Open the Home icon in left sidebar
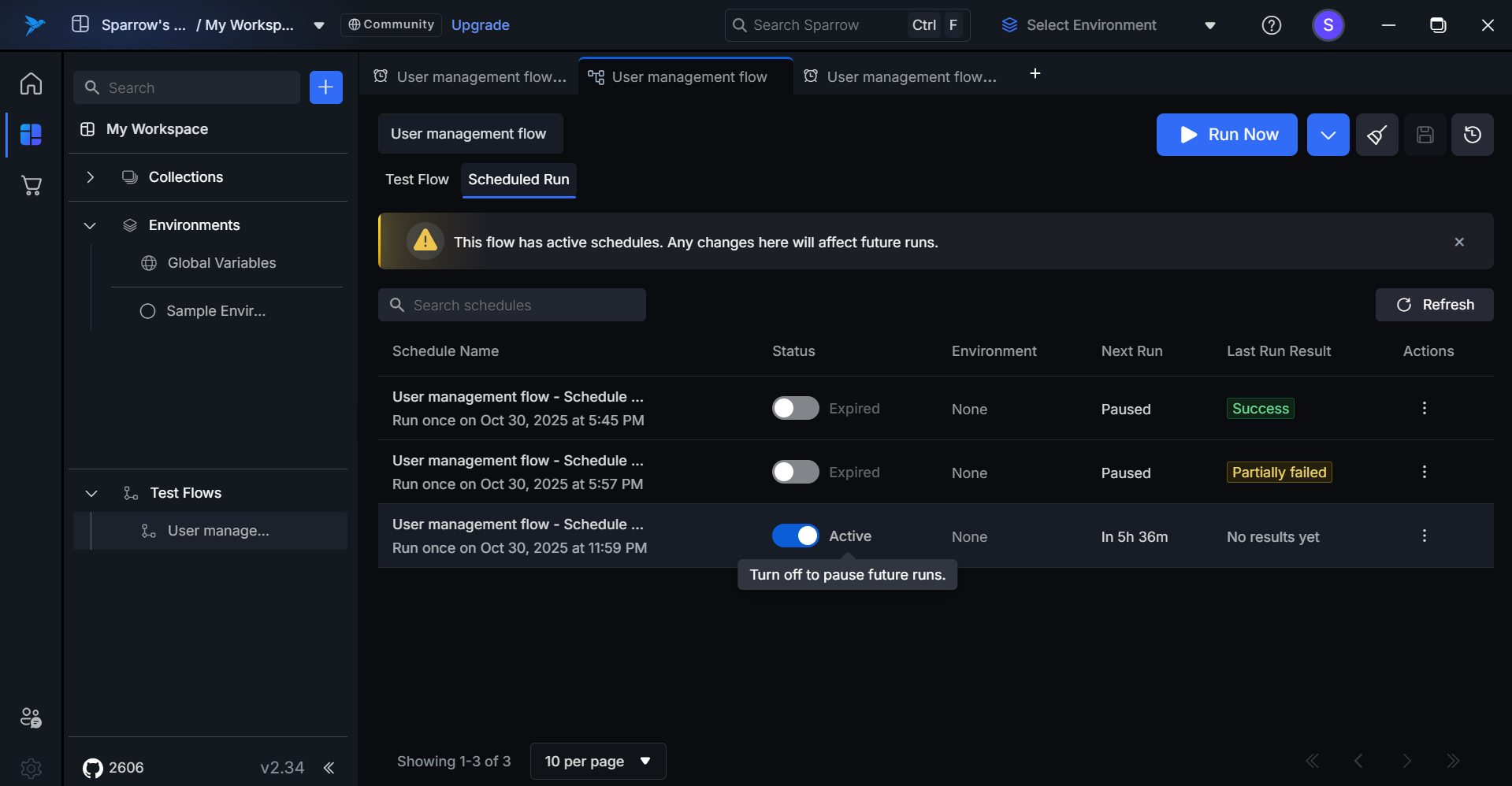Screen dimensions: 1512x786 click(x=31, y=83)
